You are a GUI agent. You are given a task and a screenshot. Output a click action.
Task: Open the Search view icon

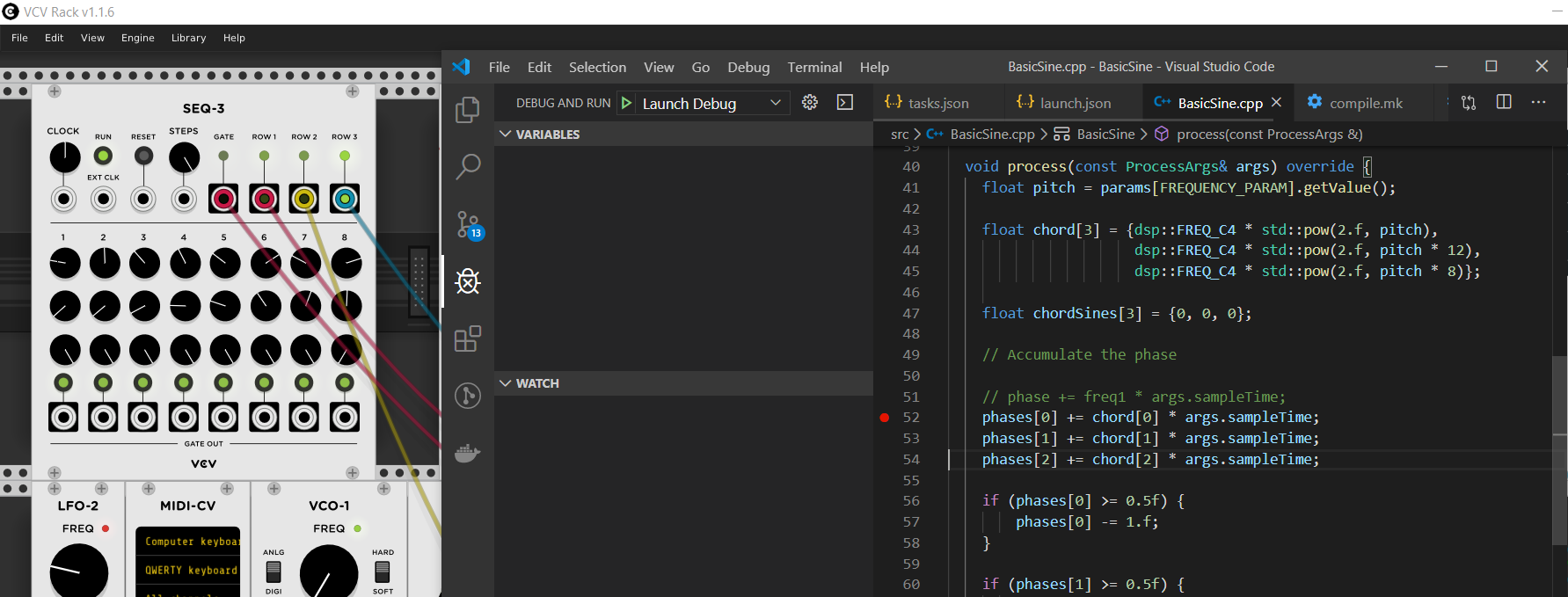point(468,166)
